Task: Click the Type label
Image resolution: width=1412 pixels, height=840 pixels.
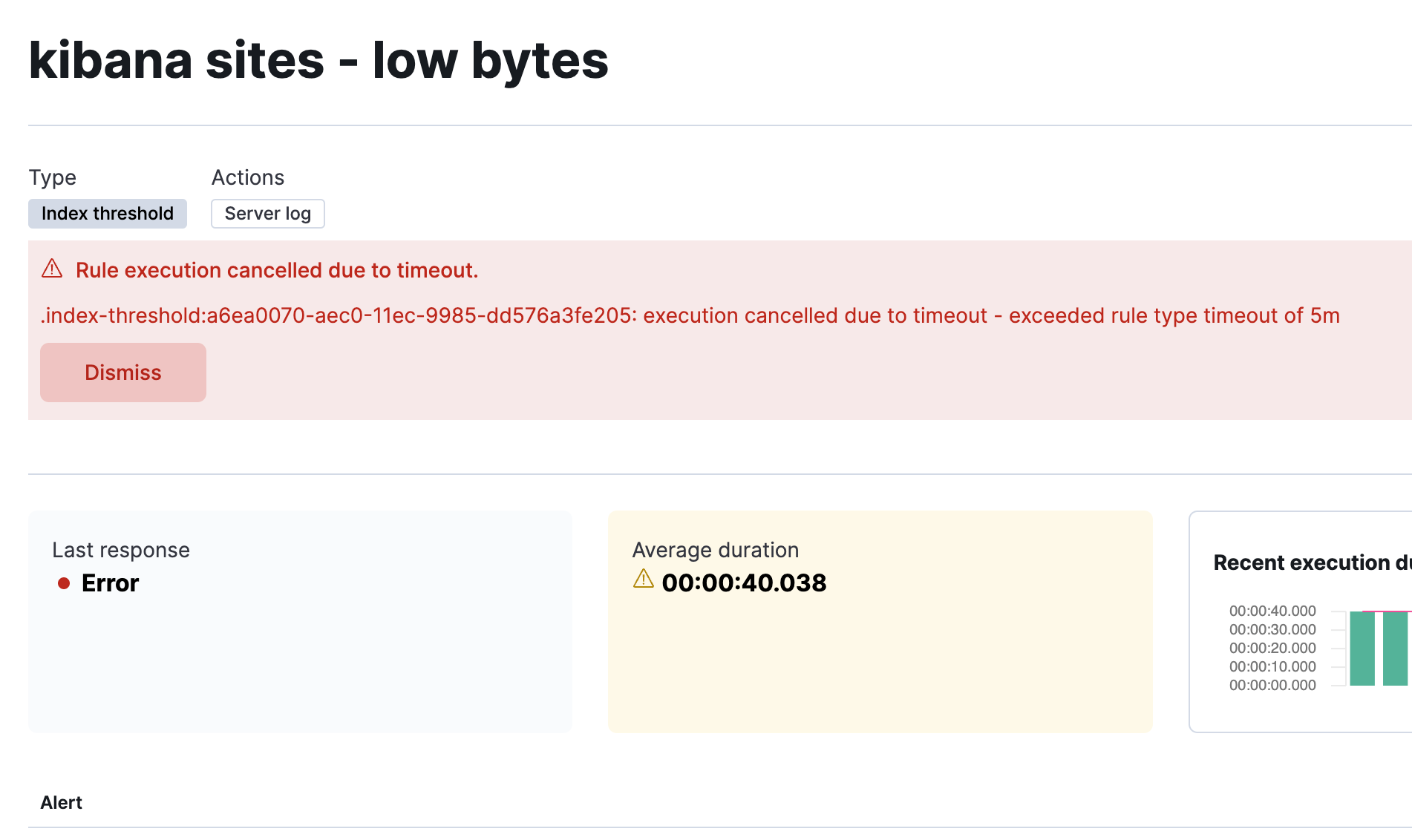Action: click(x=52, y=177)
